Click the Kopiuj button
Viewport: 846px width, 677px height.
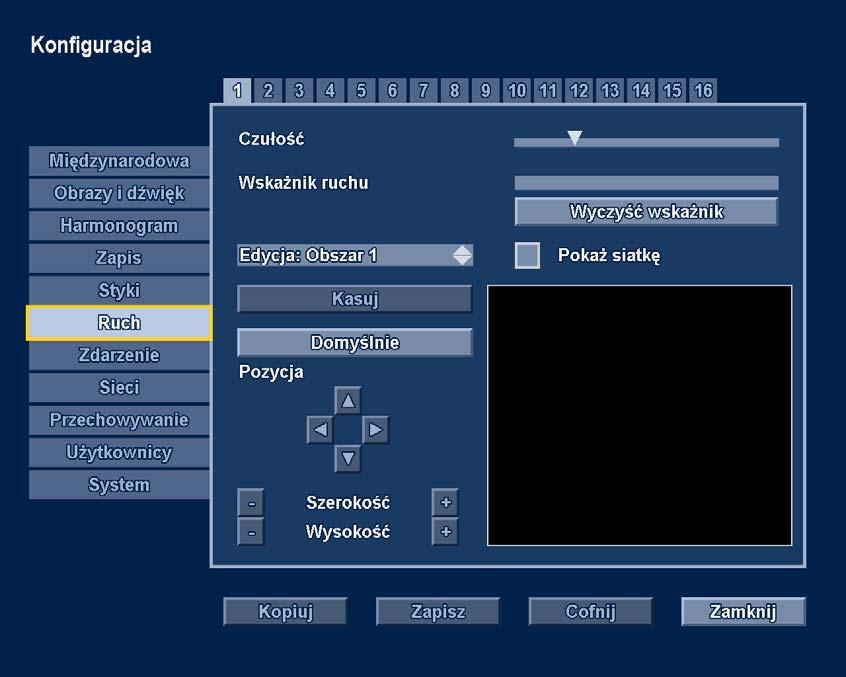pyautogui.click(x=285, y=611)
